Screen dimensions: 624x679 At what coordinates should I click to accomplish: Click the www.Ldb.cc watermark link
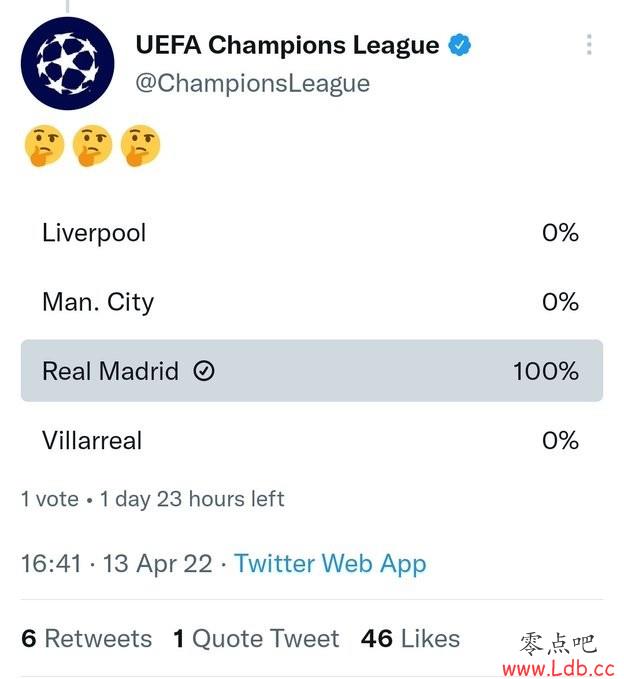[558, 669]
